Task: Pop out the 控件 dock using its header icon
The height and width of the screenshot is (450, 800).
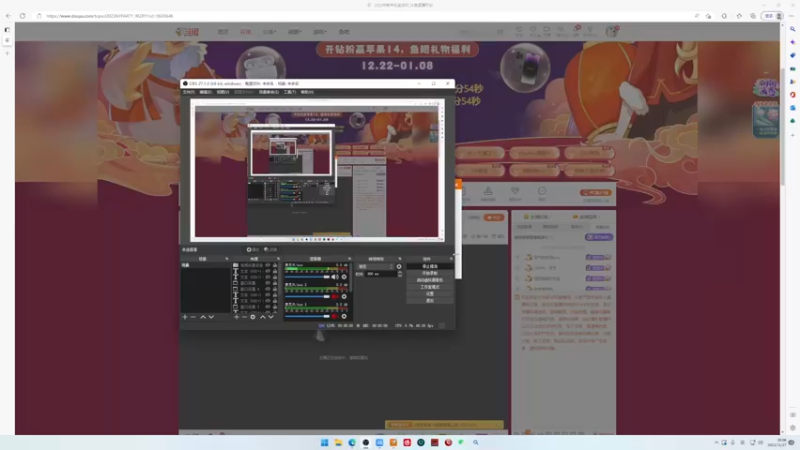Action: point(451,259)
